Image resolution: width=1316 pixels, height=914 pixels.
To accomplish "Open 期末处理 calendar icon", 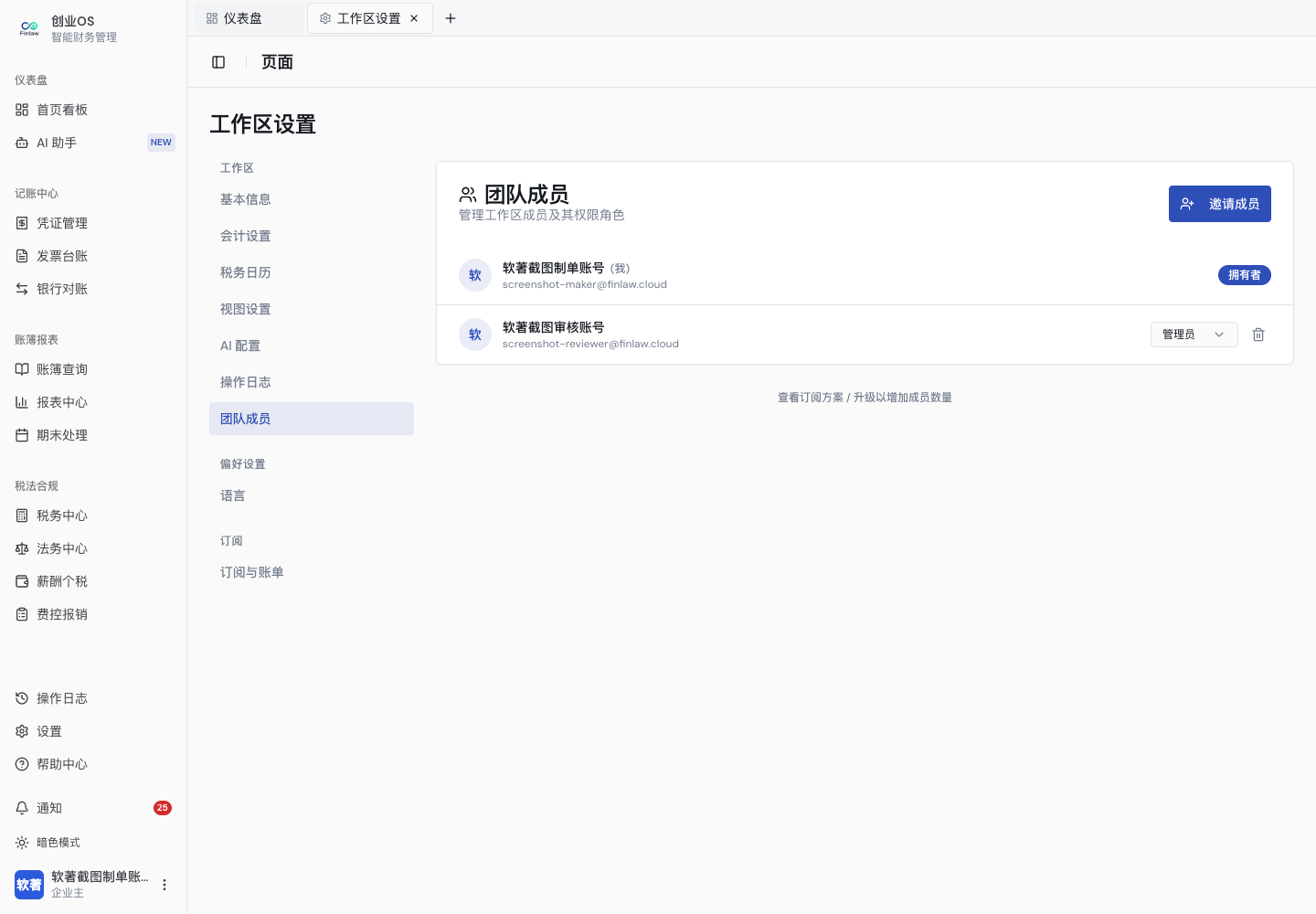I will 22,435.
